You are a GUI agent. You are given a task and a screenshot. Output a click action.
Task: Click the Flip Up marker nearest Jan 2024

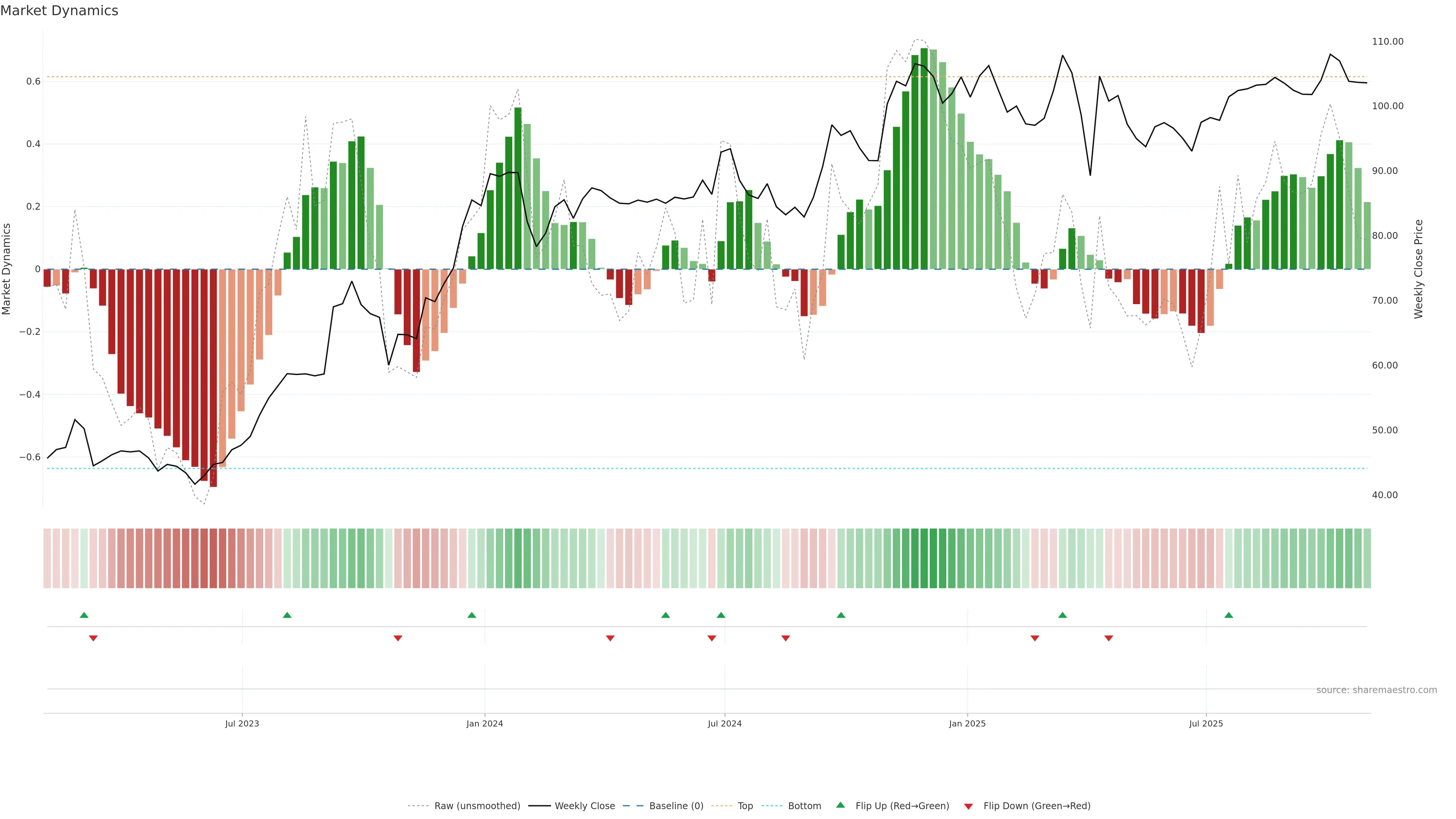tap(472, 615)
